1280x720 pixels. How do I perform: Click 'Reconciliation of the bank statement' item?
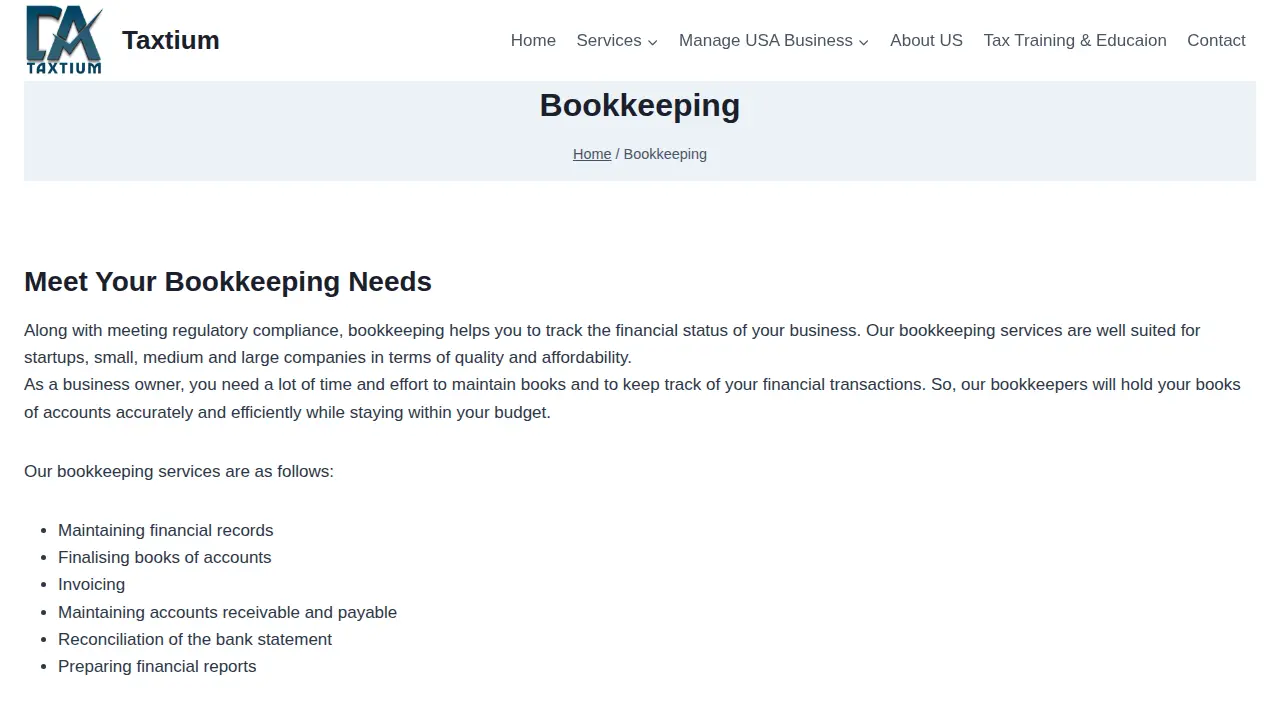(x=195, y=639)
